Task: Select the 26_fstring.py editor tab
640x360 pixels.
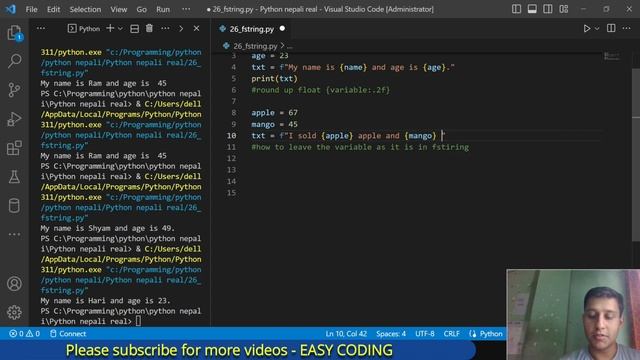Action: [251, 29]
